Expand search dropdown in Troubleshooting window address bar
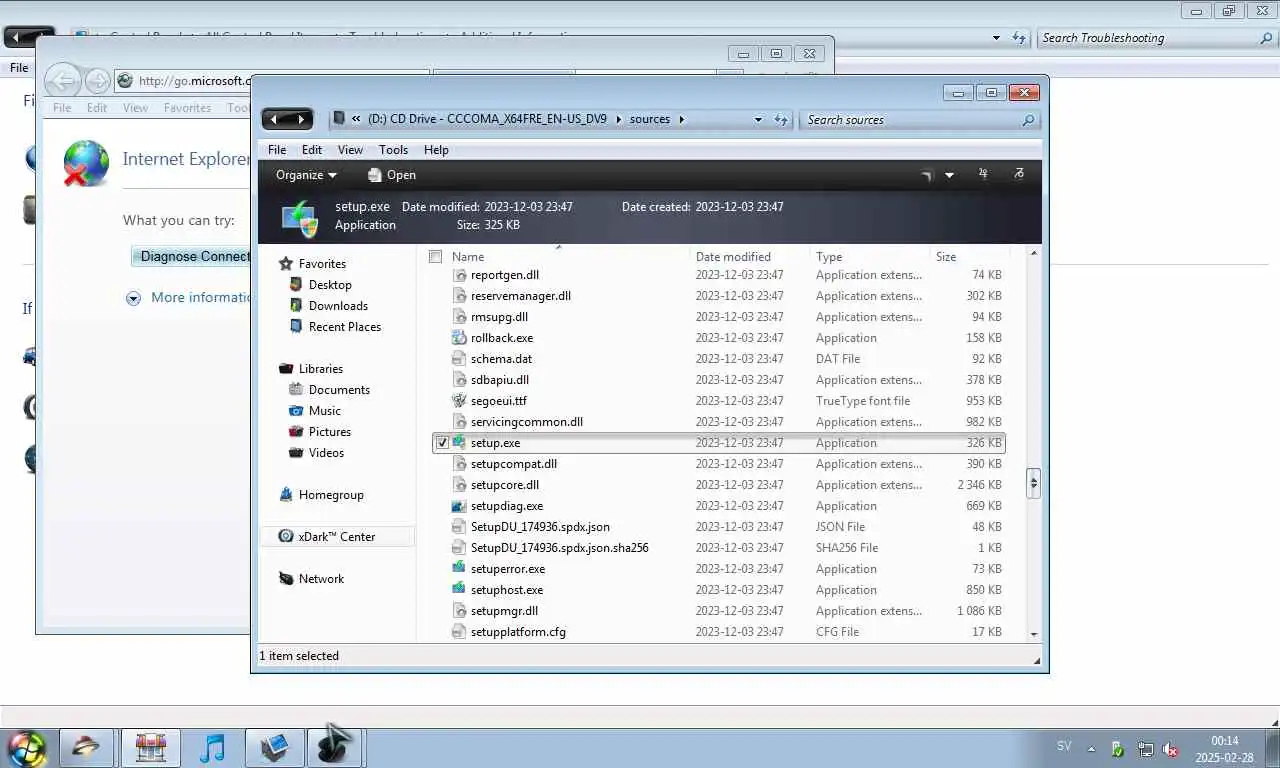This screenshot has width=1280, height=768. point(996,38)
